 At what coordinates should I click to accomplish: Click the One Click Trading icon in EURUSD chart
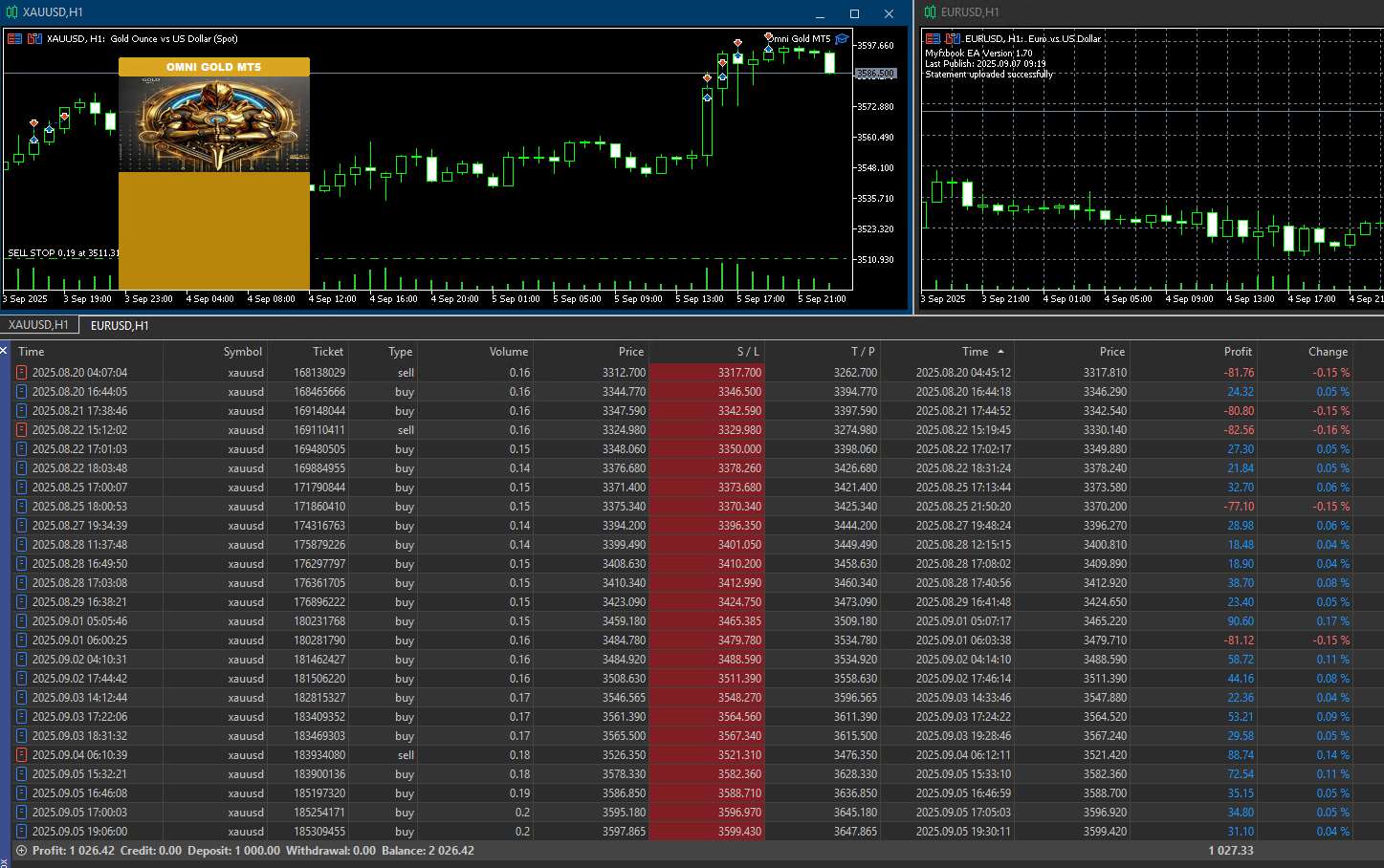tap(933, 39)
